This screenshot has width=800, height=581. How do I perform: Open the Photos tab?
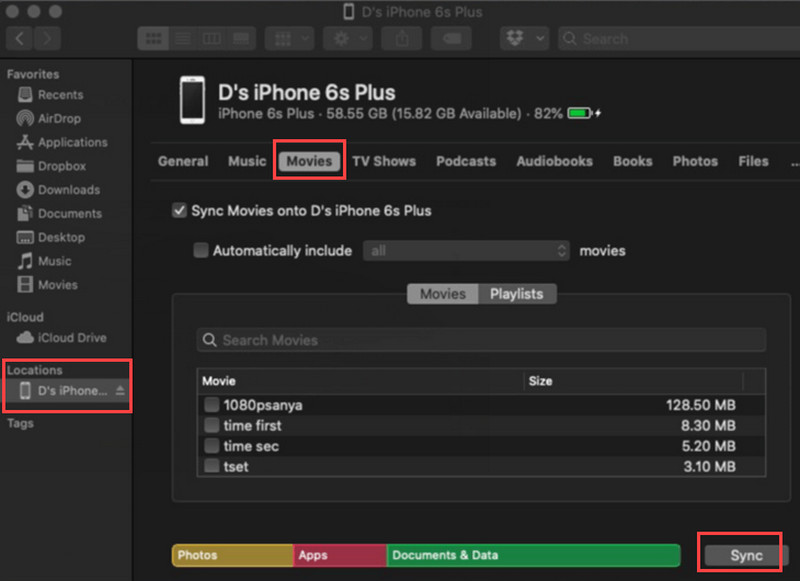coord(695,161)
